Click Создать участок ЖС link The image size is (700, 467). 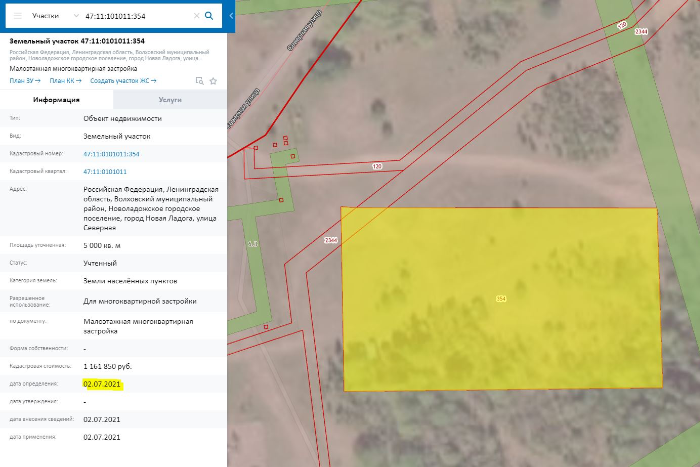[123, 80]
